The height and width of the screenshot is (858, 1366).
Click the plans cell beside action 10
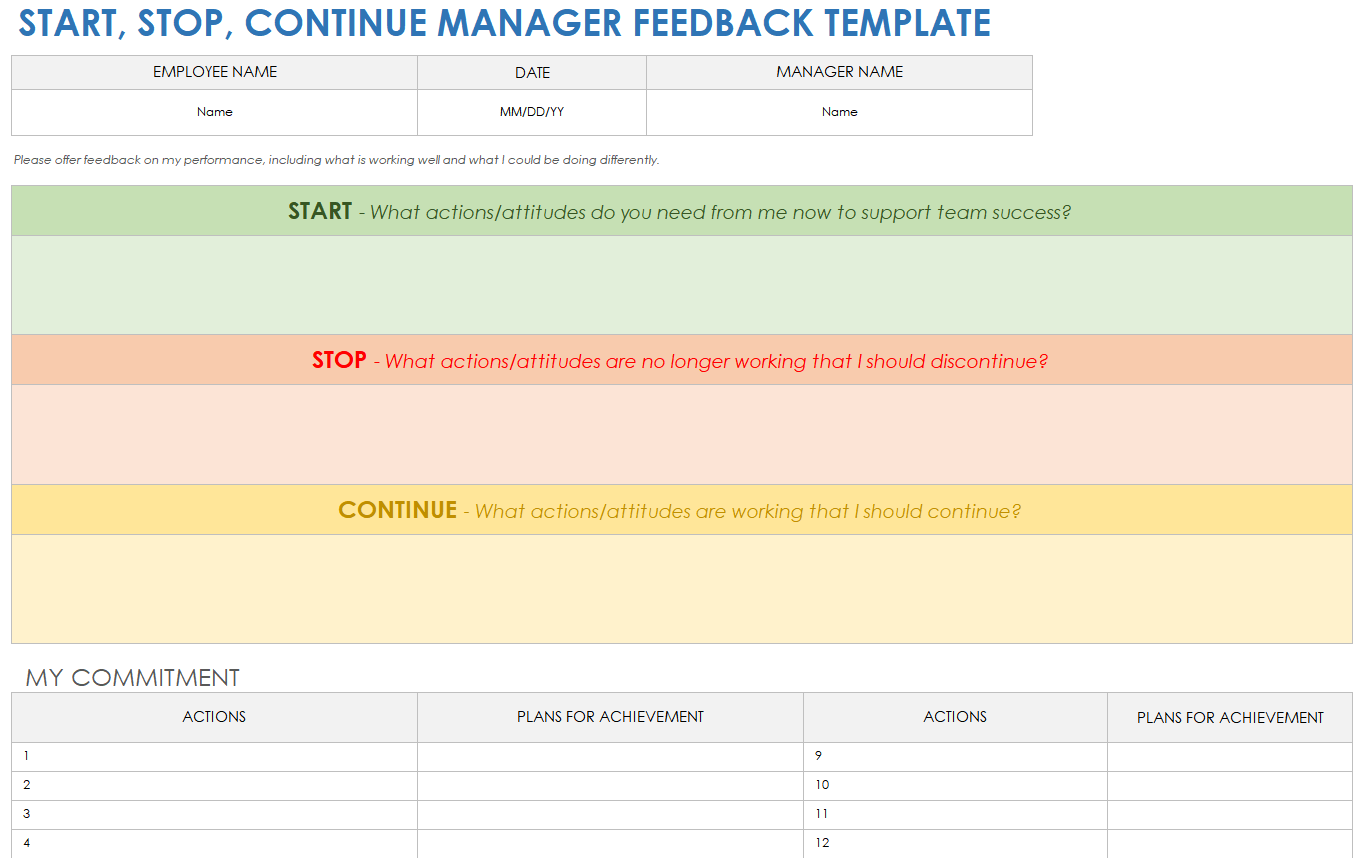(1229, 786)
